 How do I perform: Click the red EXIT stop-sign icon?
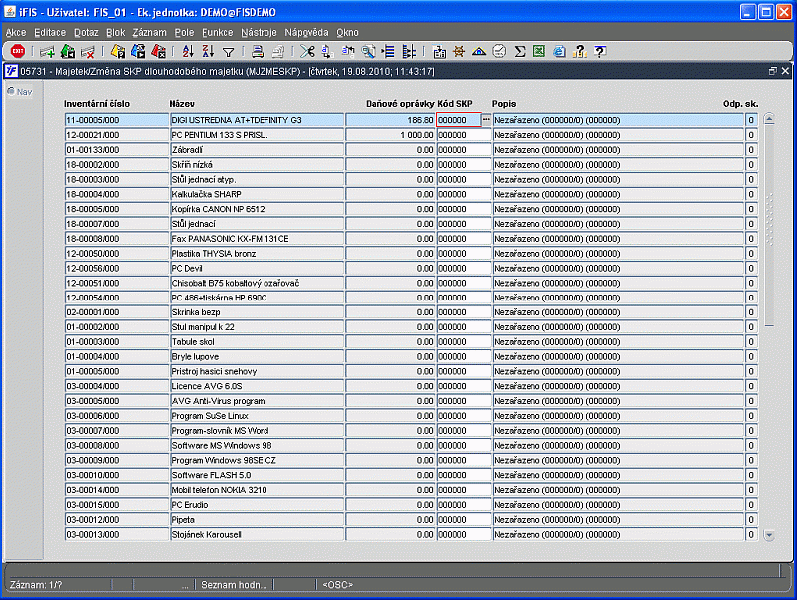(18, 51)
